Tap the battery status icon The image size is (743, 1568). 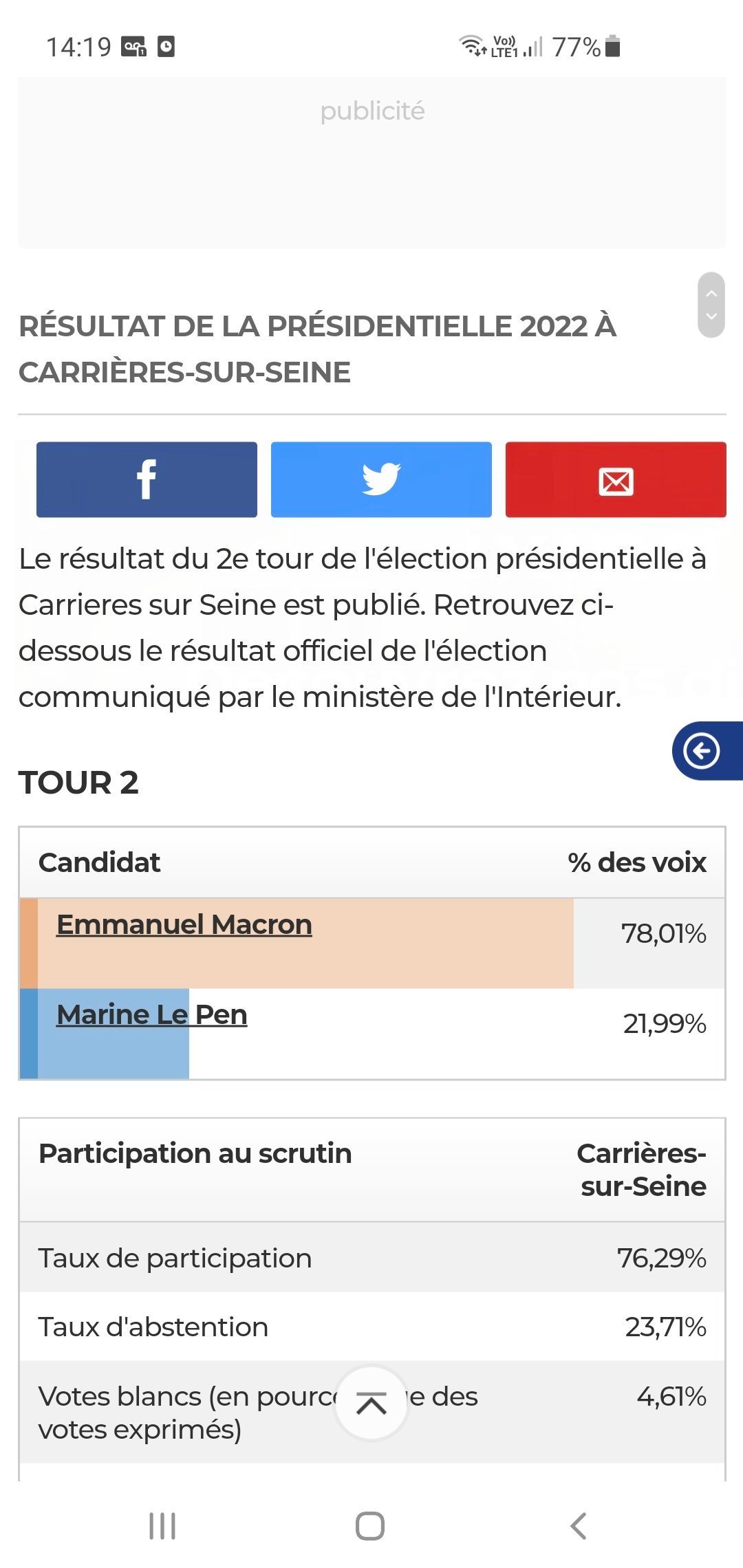click(614, 46)
